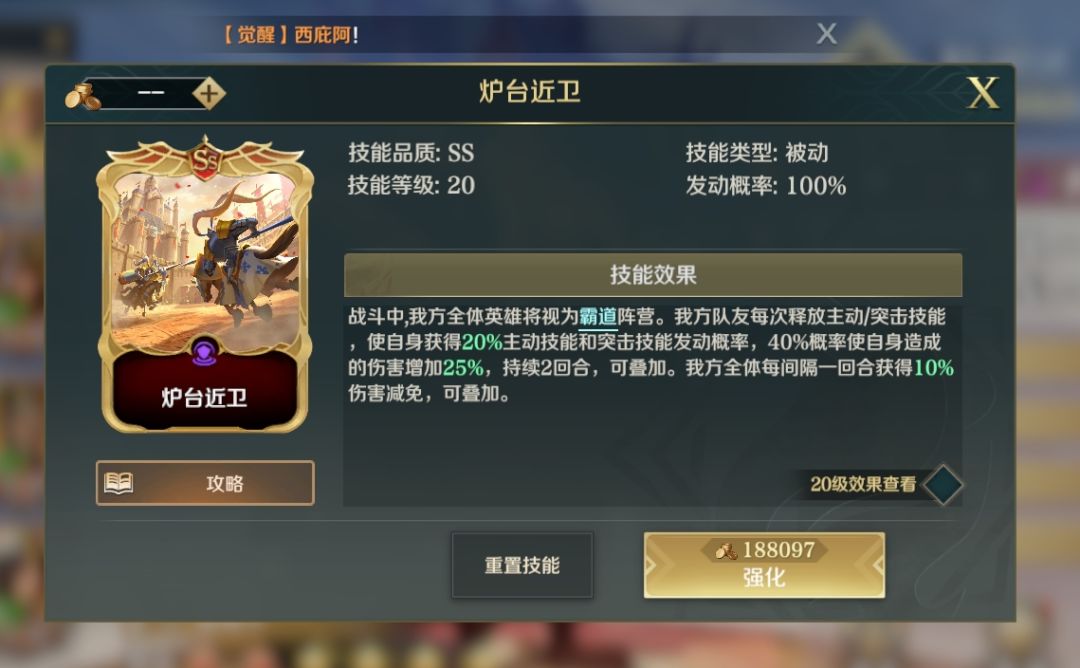Click the coin icon beside 188097 cost

726,550
